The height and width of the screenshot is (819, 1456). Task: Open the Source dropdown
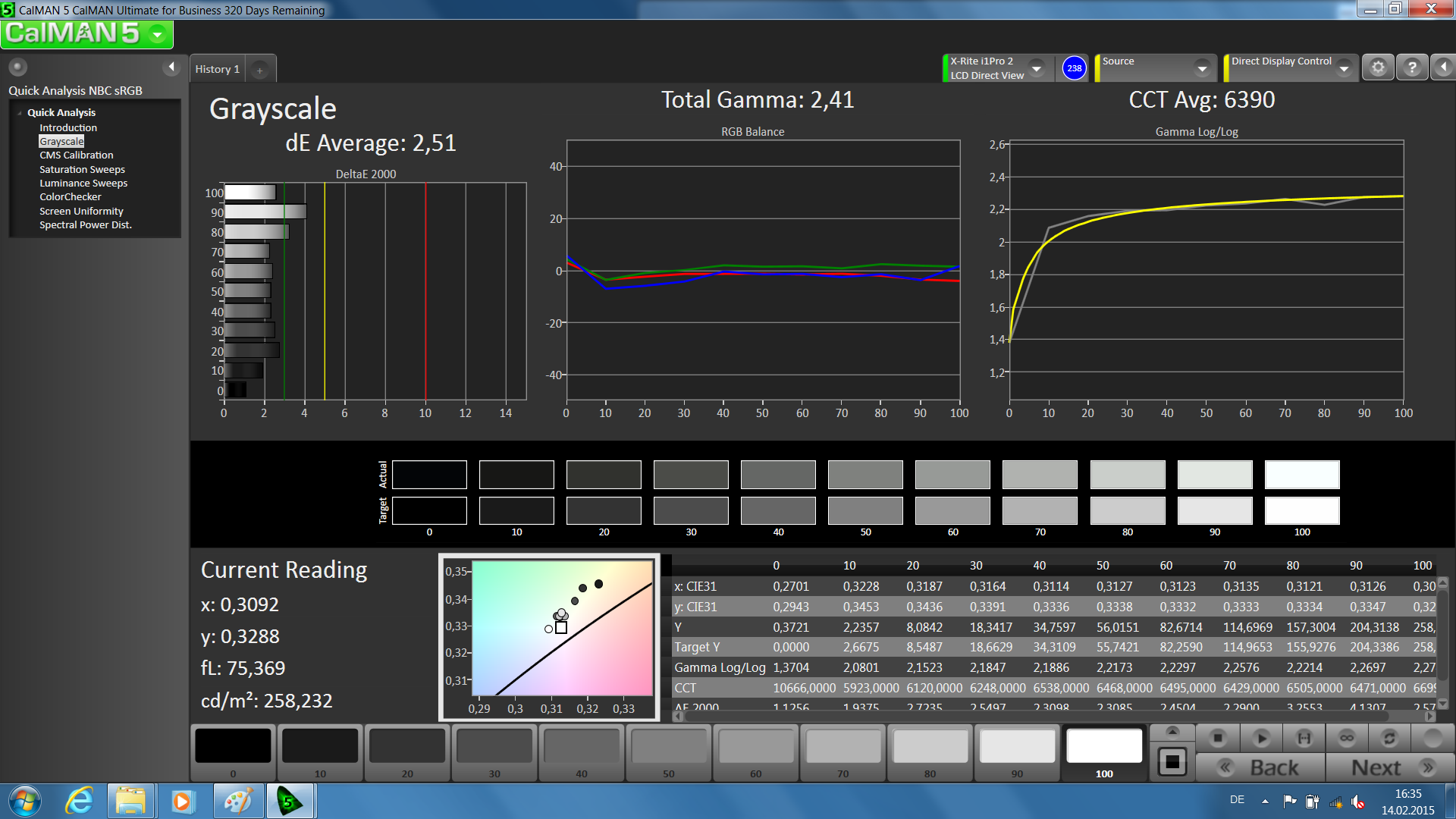(x=1202, y=68)
